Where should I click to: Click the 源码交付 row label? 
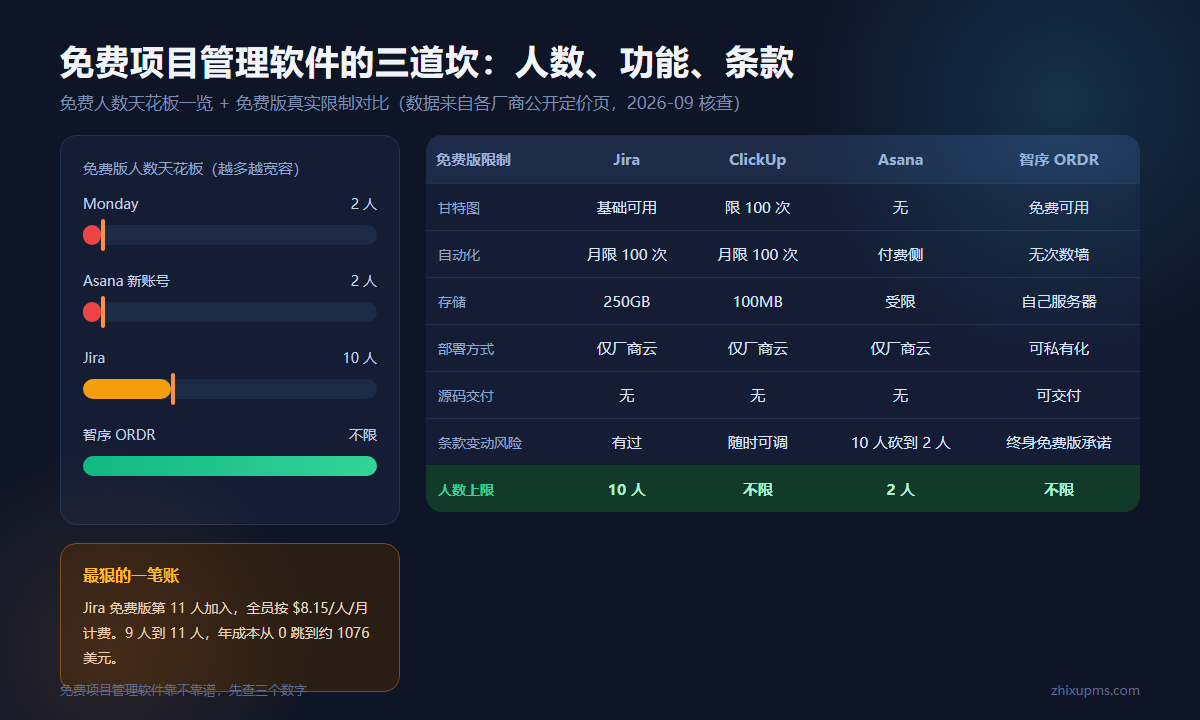[466, 396]
